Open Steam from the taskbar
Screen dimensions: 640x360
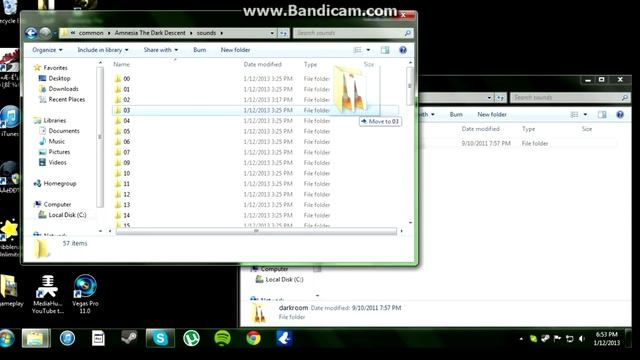129,338
